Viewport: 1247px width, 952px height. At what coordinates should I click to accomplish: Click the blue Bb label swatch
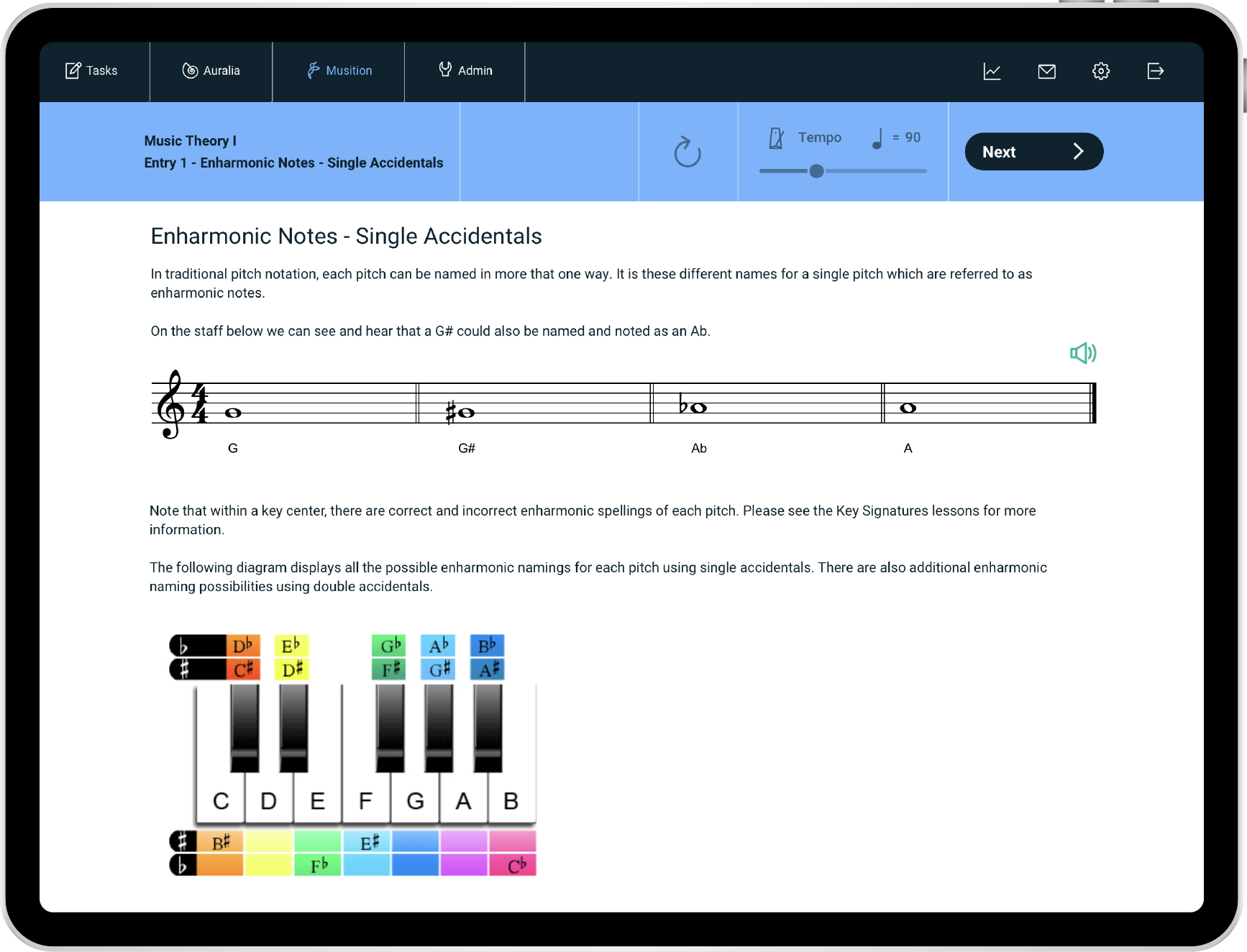pyautogui.click(x=487, y=646)
